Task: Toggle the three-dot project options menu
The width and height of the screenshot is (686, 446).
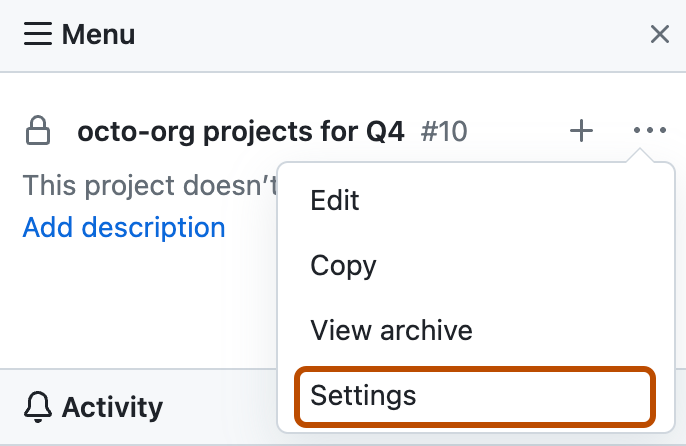Action: pyautogui.click(x=650, y=131)
